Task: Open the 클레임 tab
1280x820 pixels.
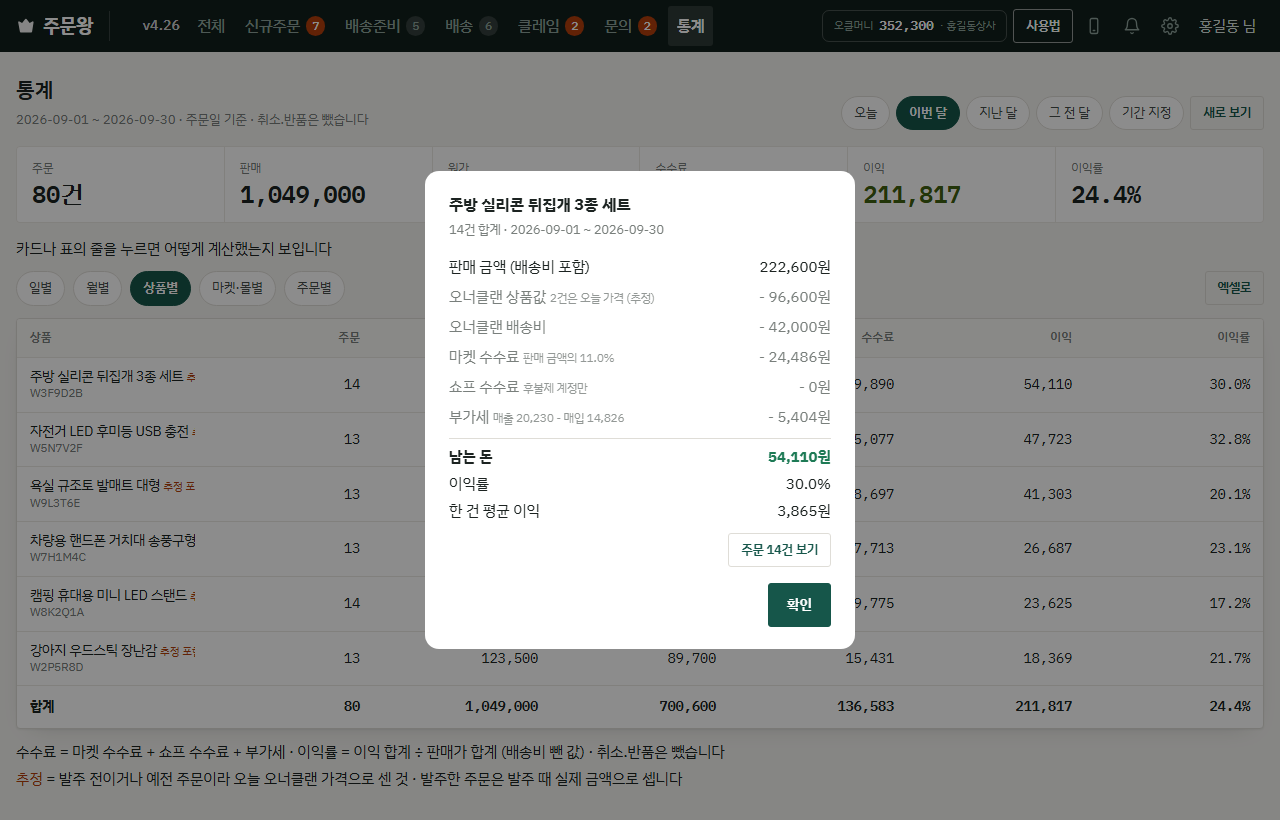Action: (551, 26)
